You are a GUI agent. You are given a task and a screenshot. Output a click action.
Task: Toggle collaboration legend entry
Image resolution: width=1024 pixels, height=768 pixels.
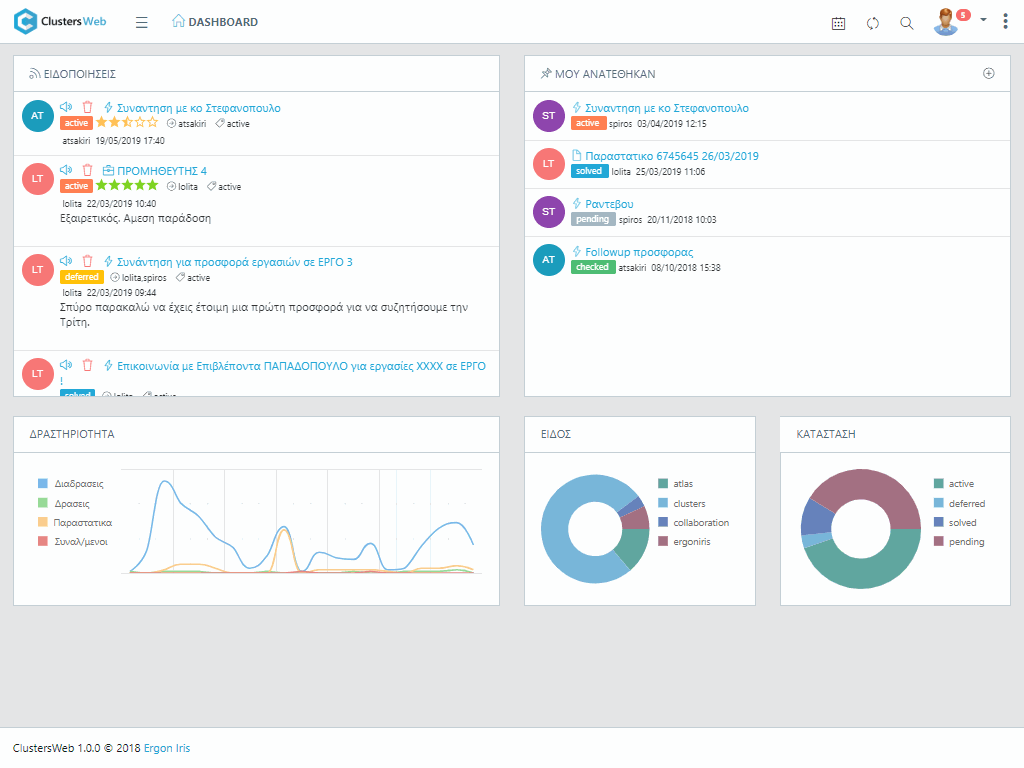coord(694,522)
